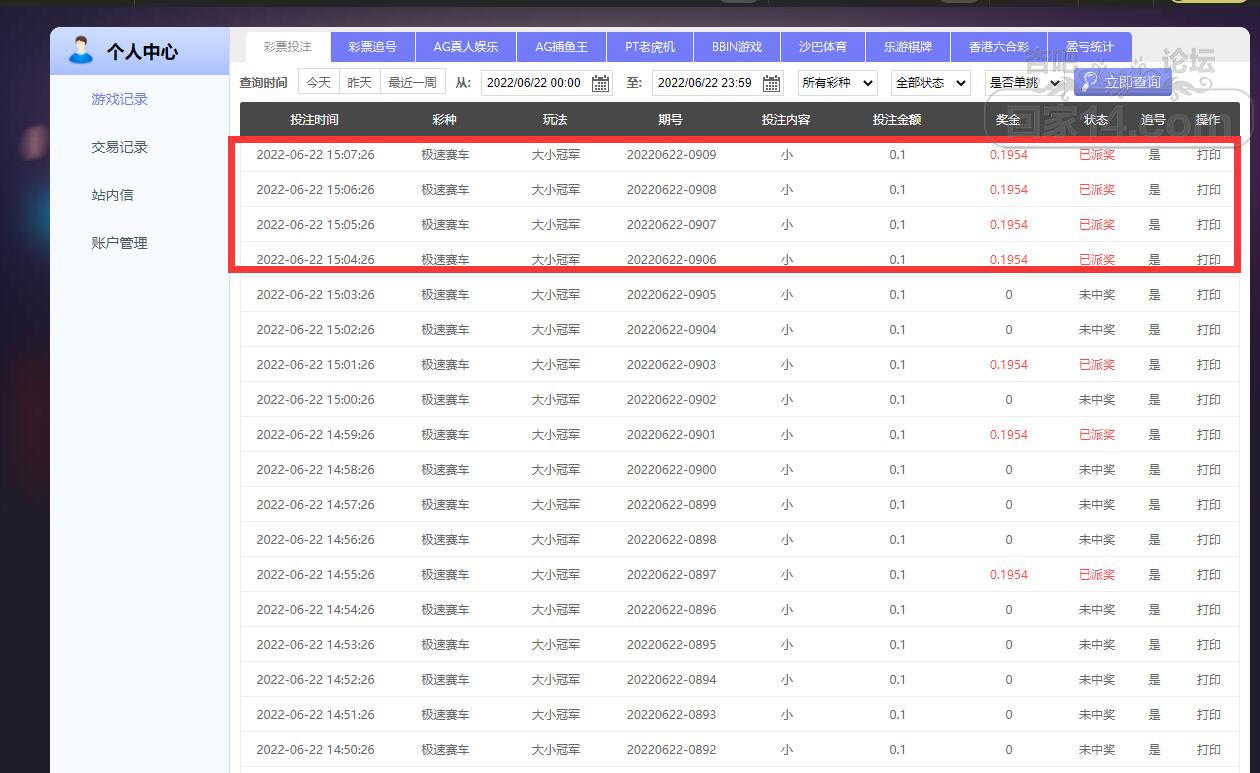Open 交易记录 in the sidebar
This screenshot has height=773, width=1260.
pos(119,147)
